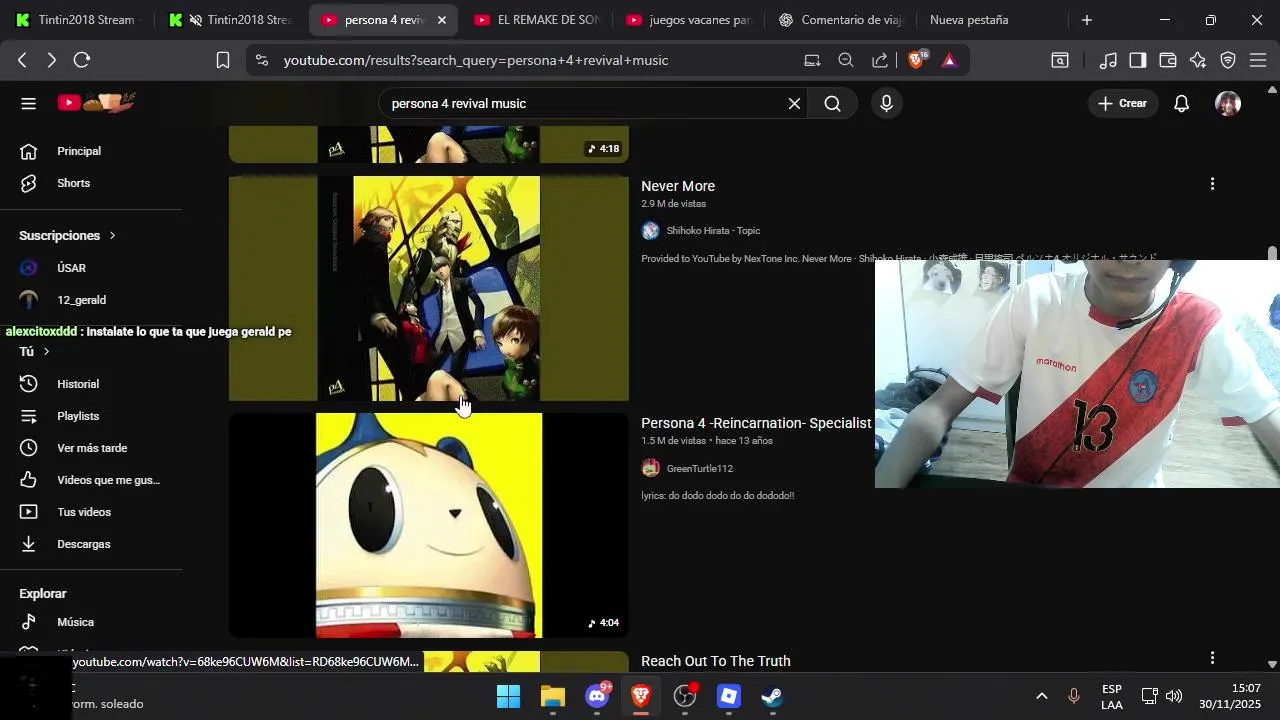Screen dimensions: 1280x720
Task: Click the Crear button
Action: (1123, 103)
